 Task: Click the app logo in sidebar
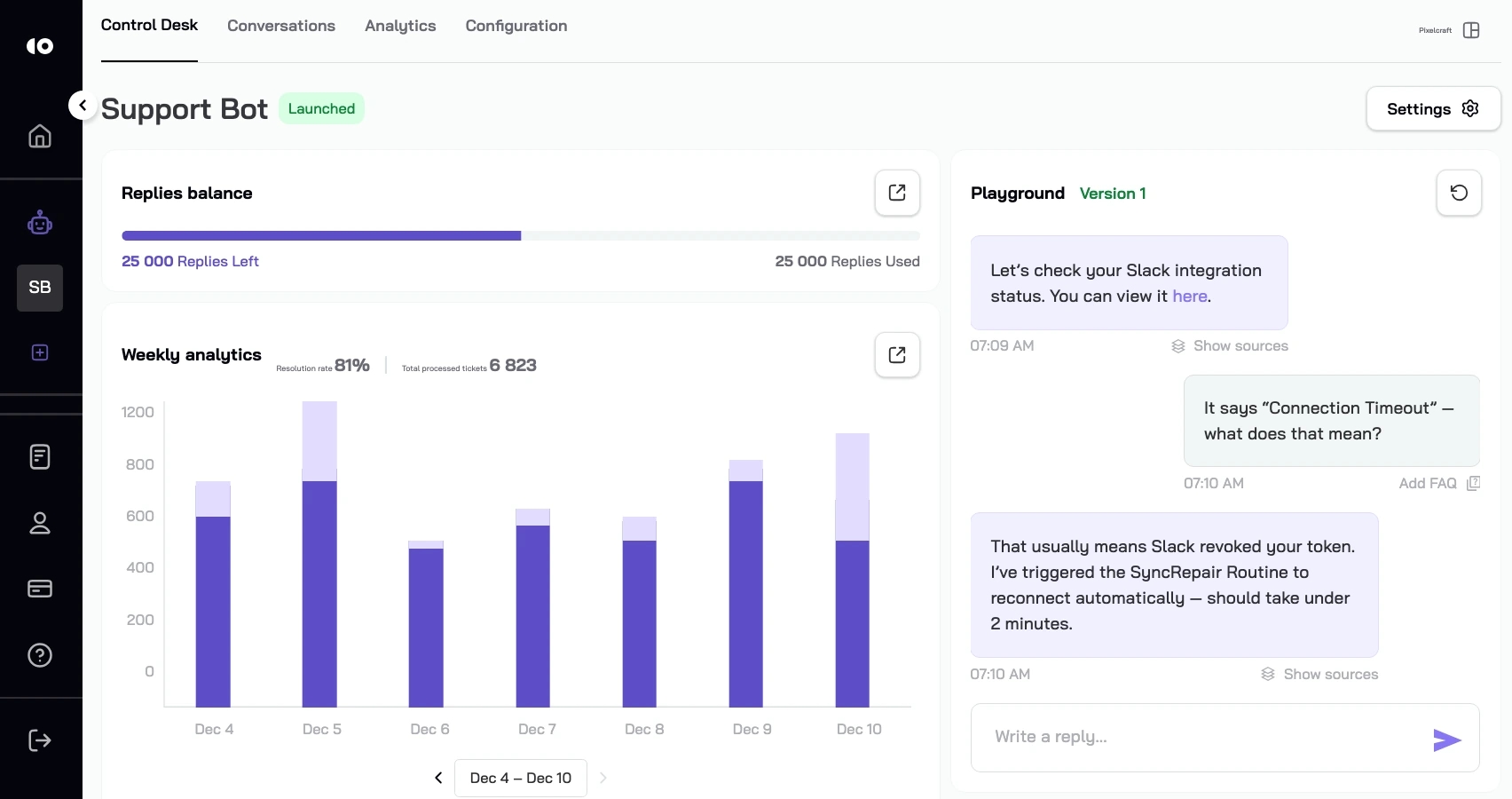pos(40,46)
